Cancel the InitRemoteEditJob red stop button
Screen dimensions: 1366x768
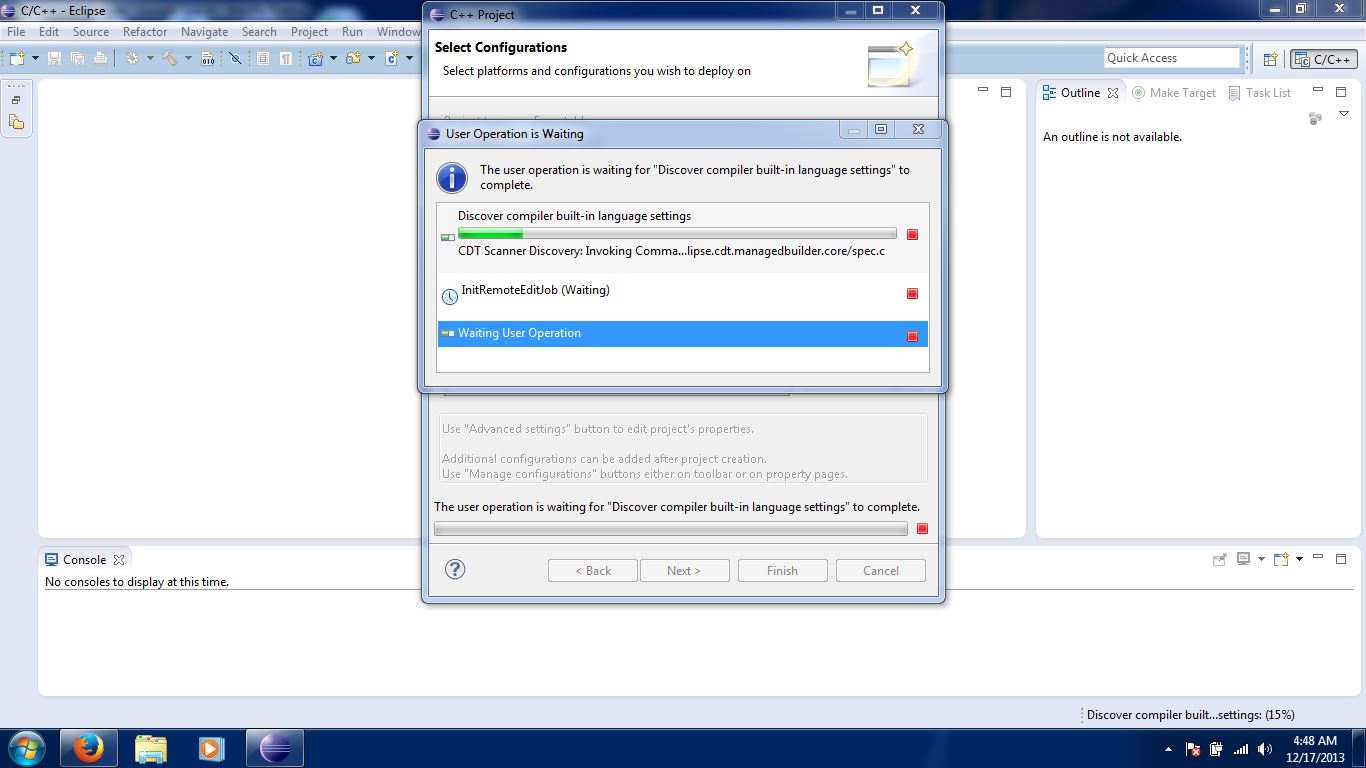(912, 293)
